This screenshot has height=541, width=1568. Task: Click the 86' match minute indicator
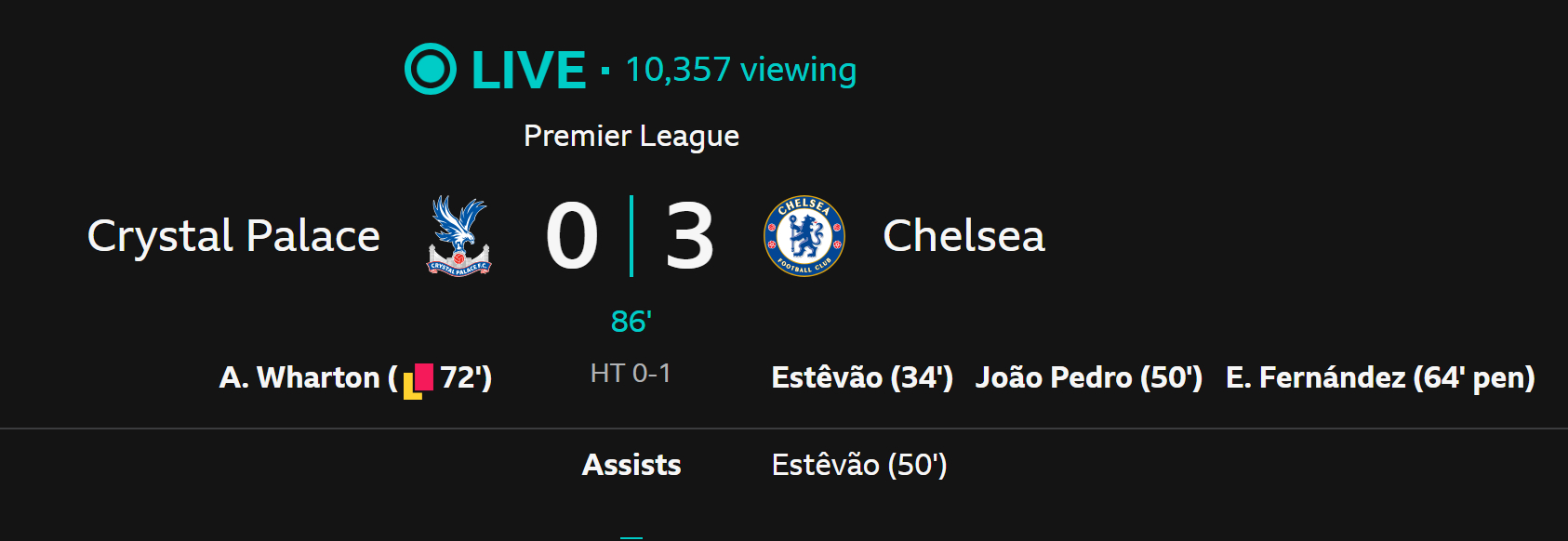click(x=631, y=322)
